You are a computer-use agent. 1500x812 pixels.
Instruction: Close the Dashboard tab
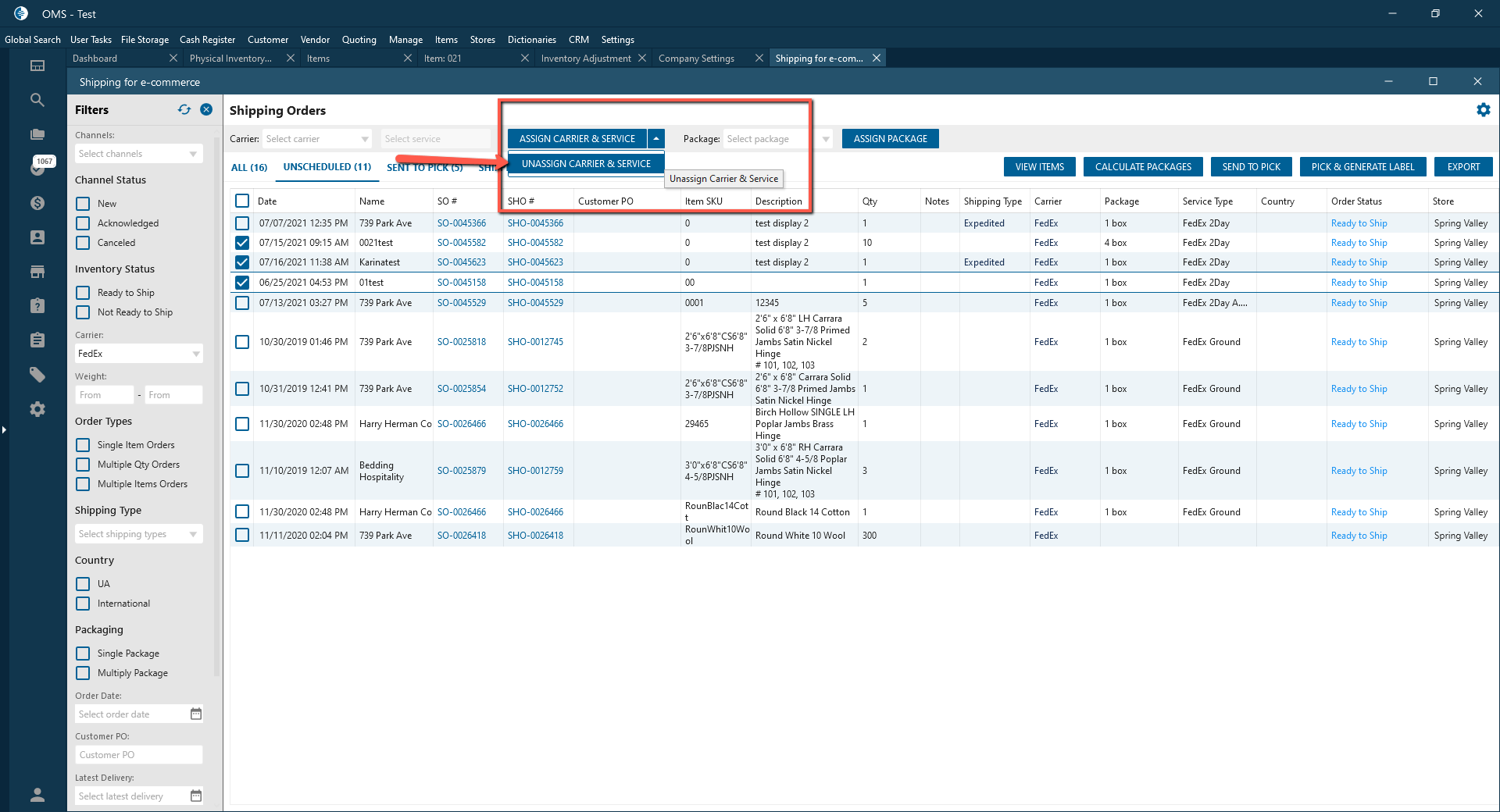coord(173,59)
